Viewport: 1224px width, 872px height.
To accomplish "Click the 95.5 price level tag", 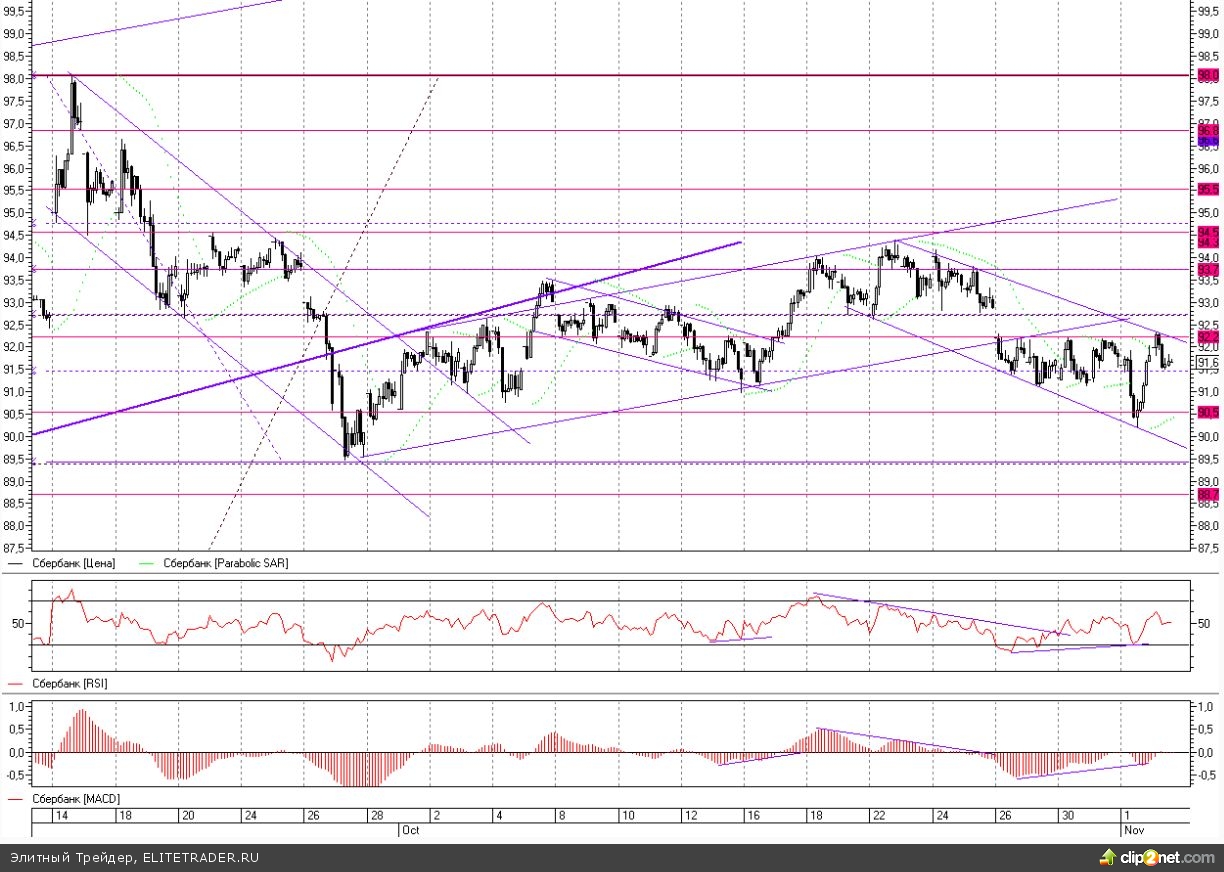I will pyautogui.click(x=1208, y=189).
